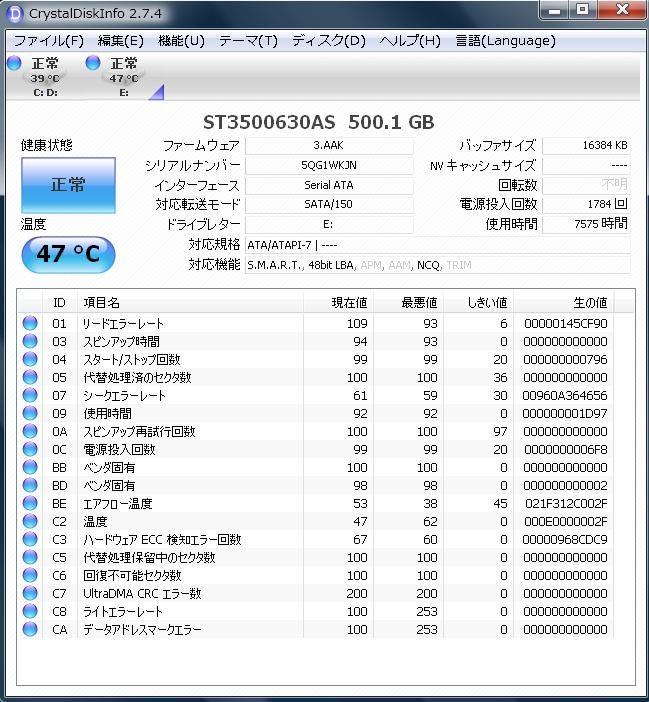This screenshot has width=649, height=702.
Task: Click status icon for BE エアフロー温度
Action: pyautogui.click(x=30, y=503)
